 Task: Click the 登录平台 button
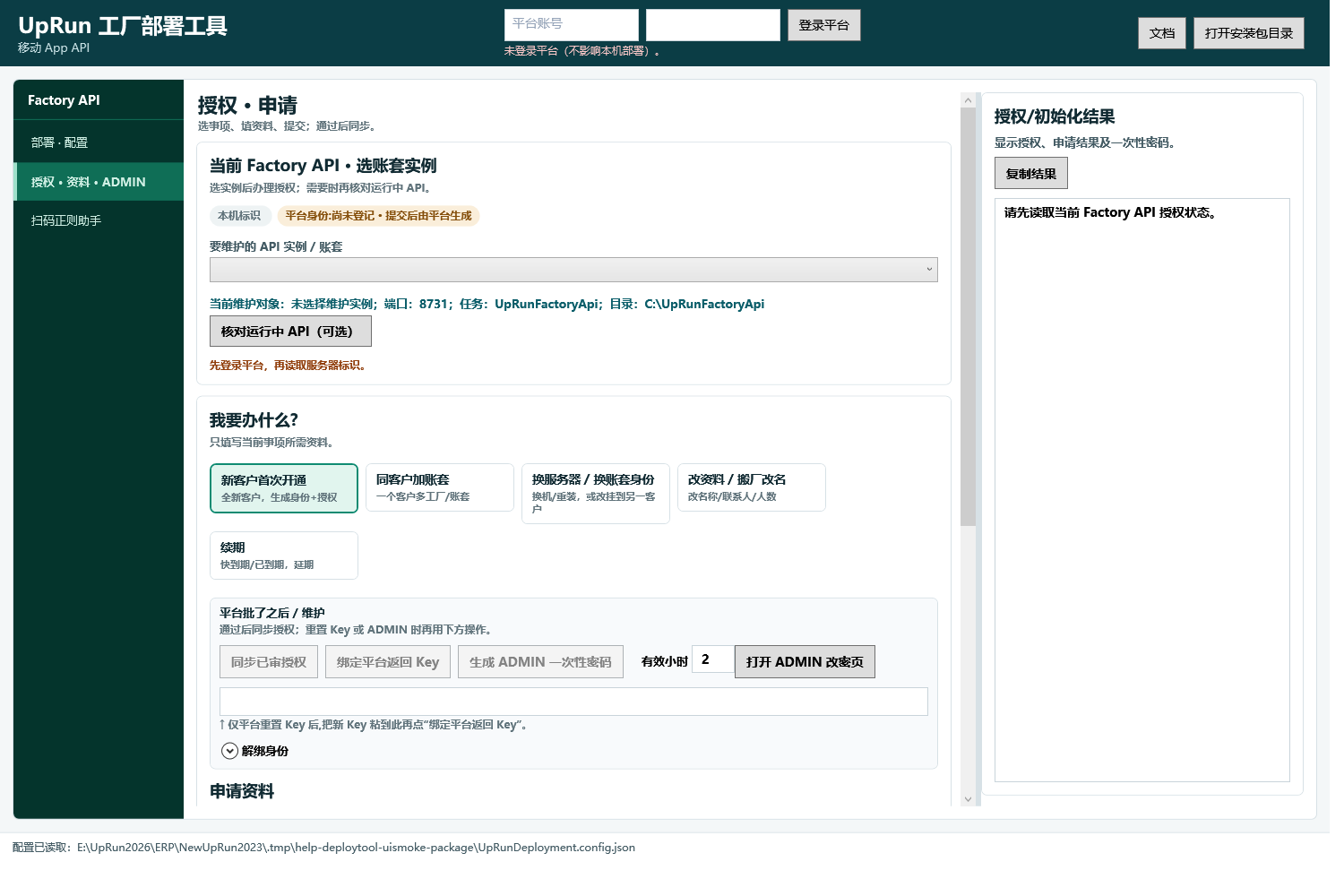(x=824, y=25)
